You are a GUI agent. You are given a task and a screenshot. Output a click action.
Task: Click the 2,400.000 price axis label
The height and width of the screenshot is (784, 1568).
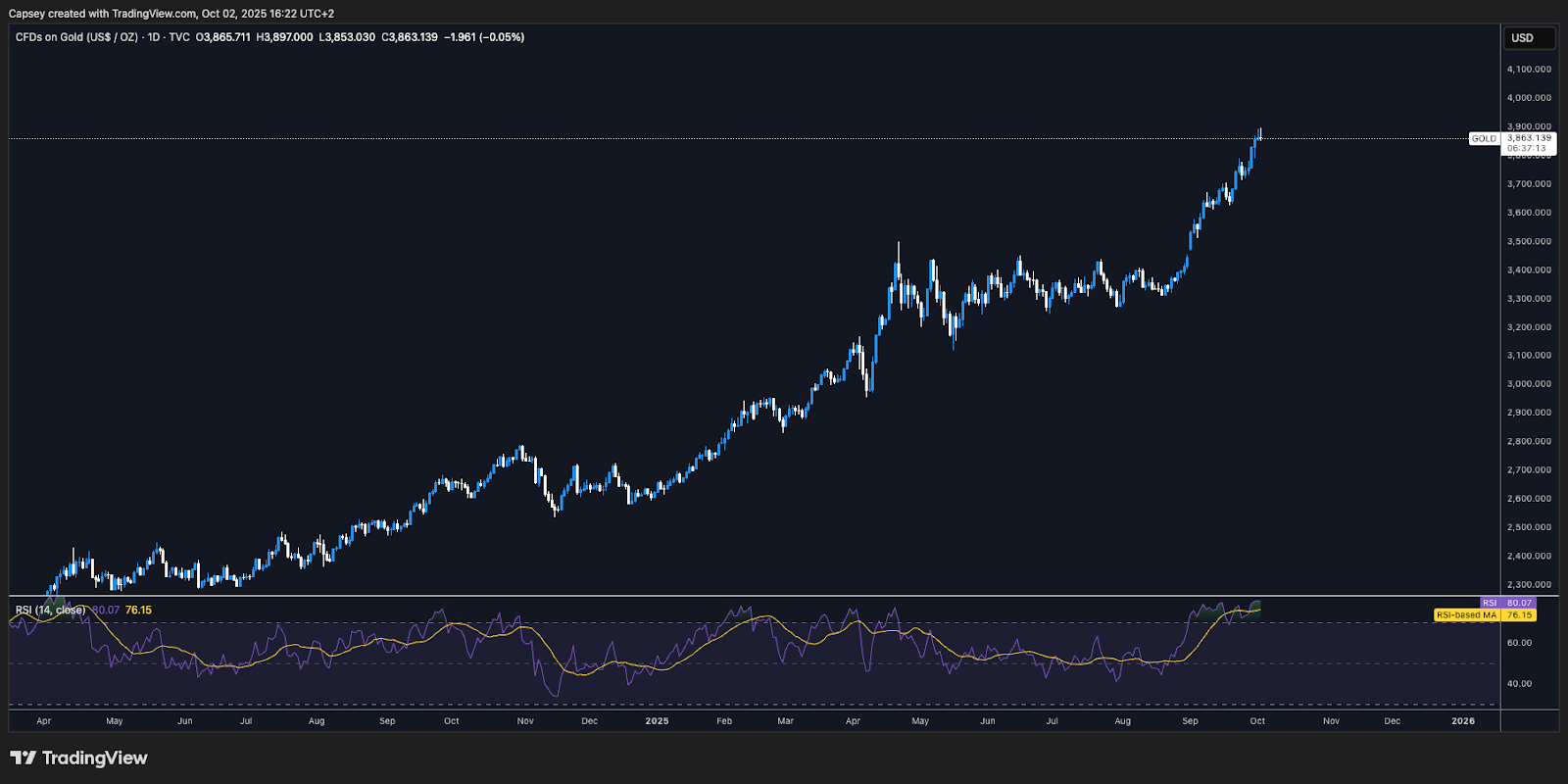(1529, 556)
